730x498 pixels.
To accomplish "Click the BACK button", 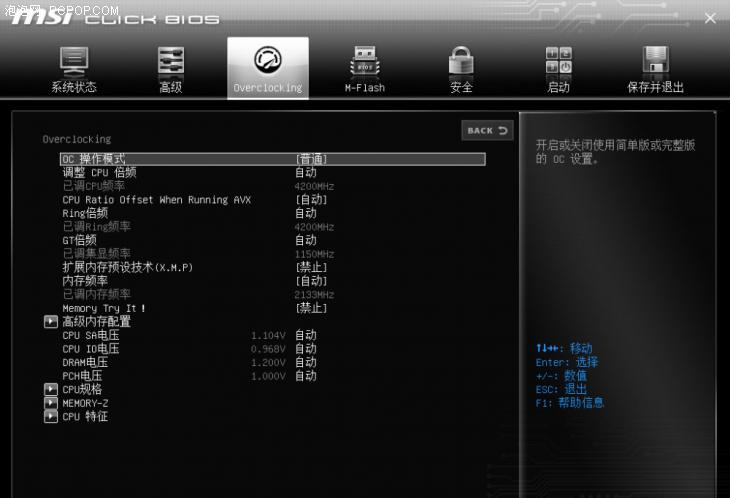I will (x=487, y=131).
